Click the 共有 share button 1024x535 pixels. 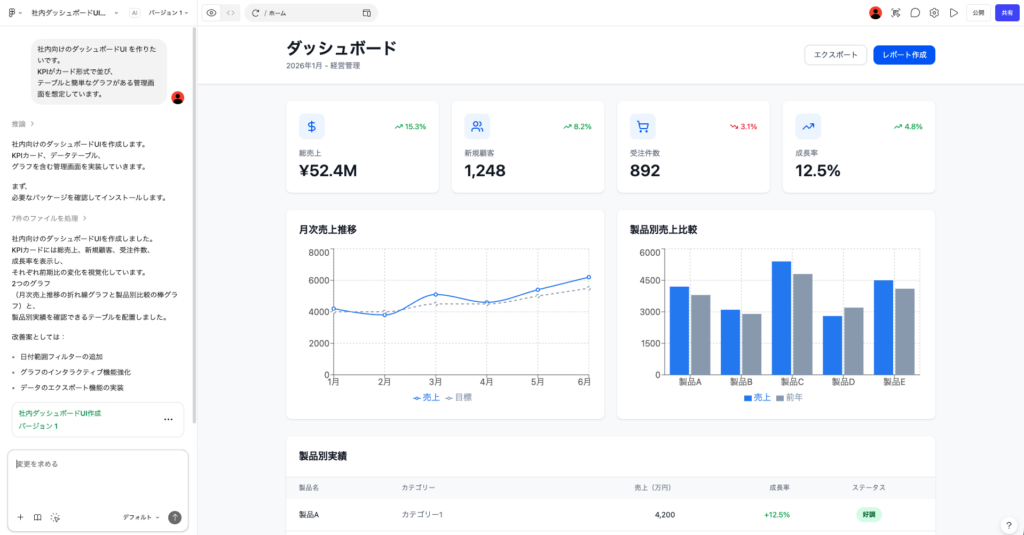[1005, 13]
